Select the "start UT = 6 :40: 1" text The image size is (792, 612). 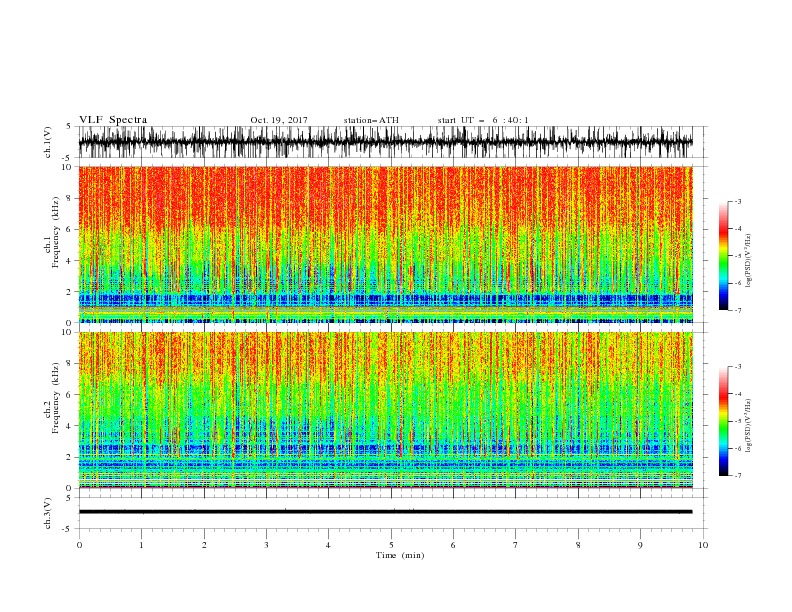(483, 120)
